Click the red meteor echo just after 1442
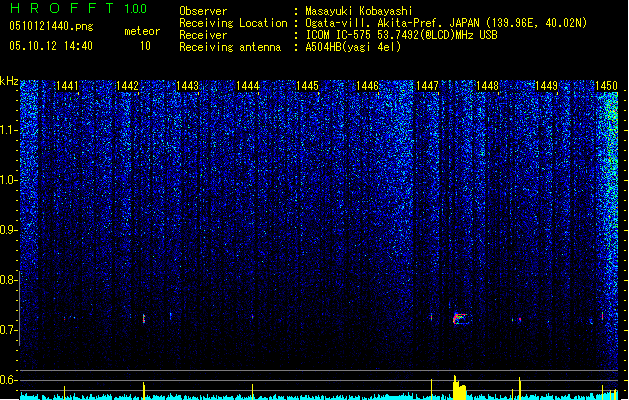Image resolution: width=629 pixels, height=400 pixels. tap(144, 319)
